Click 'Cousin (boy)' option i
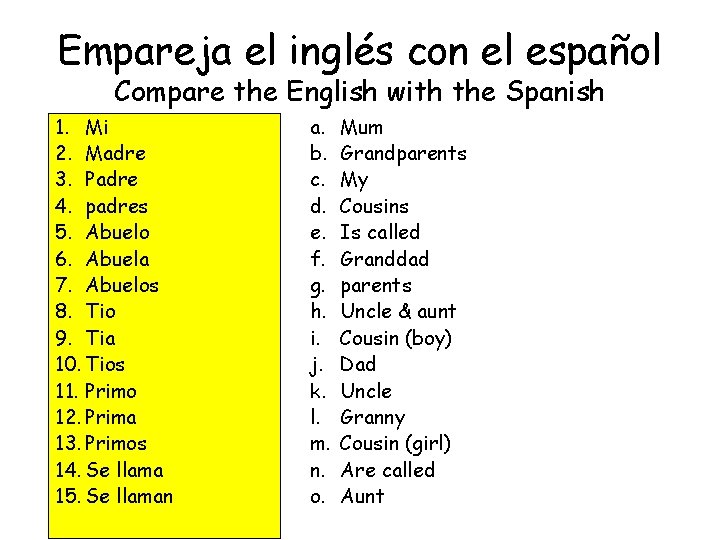 coord(395,338)
